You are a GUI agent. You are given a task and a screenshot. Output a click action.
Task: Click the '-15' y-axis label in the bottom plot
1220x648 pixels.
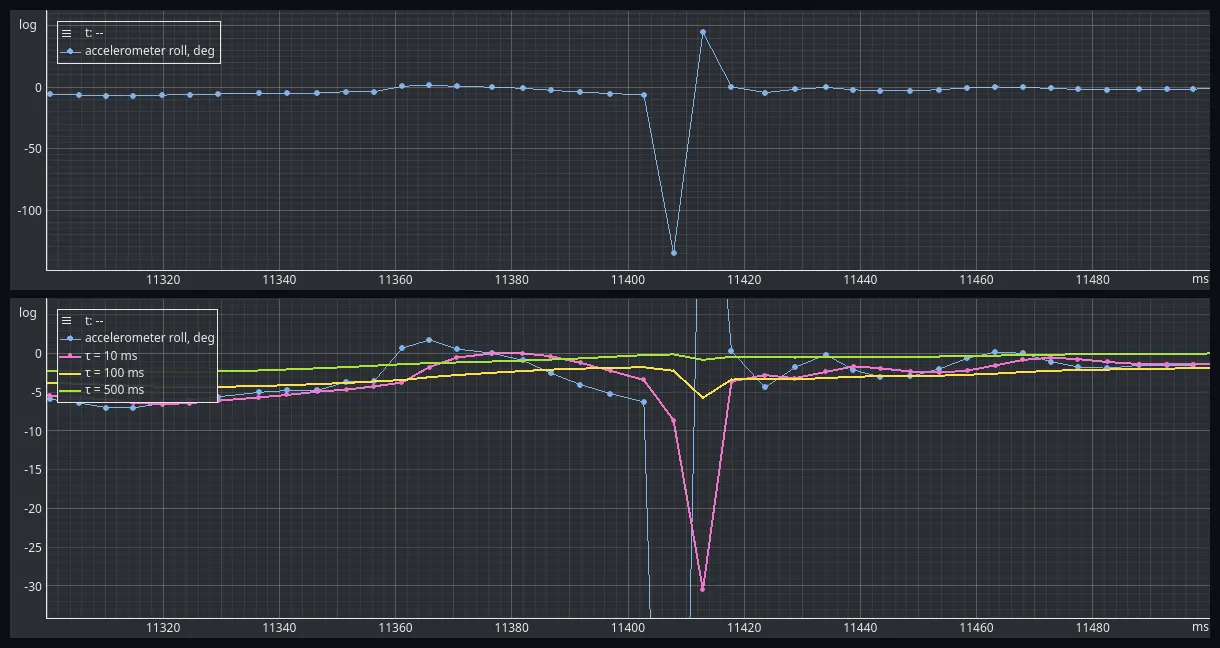(32, 470)
